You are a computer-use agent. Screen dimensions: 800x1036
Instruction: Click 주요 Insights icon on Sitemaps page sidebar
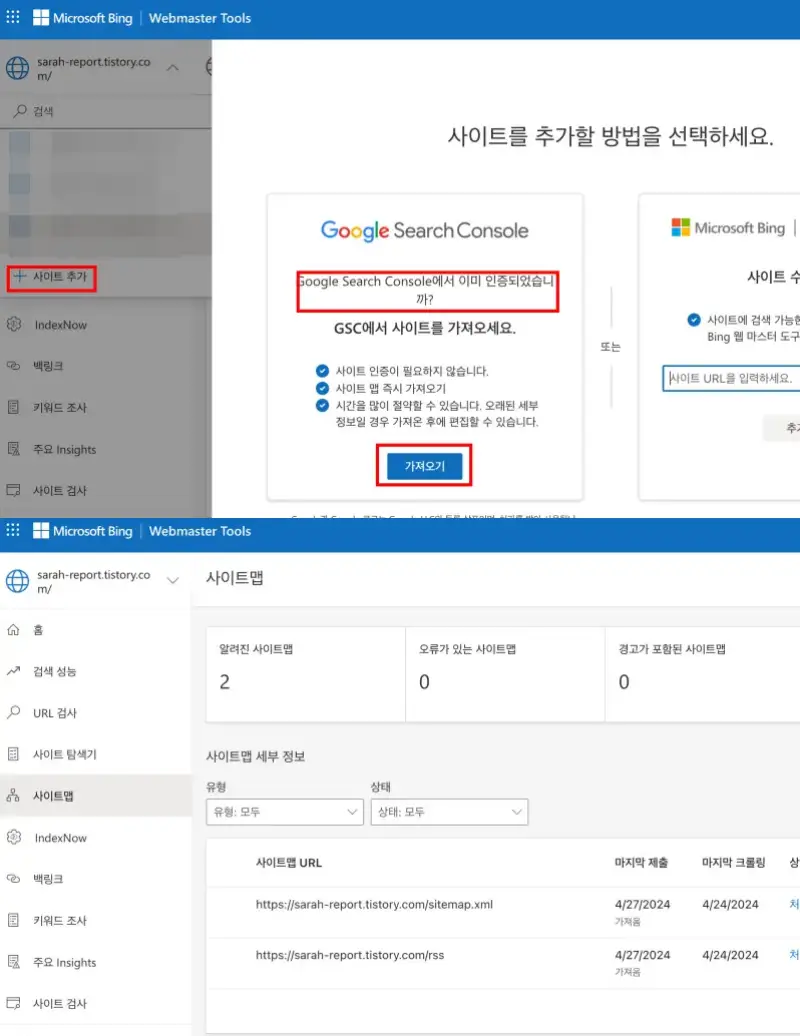[x=13, y=962]
